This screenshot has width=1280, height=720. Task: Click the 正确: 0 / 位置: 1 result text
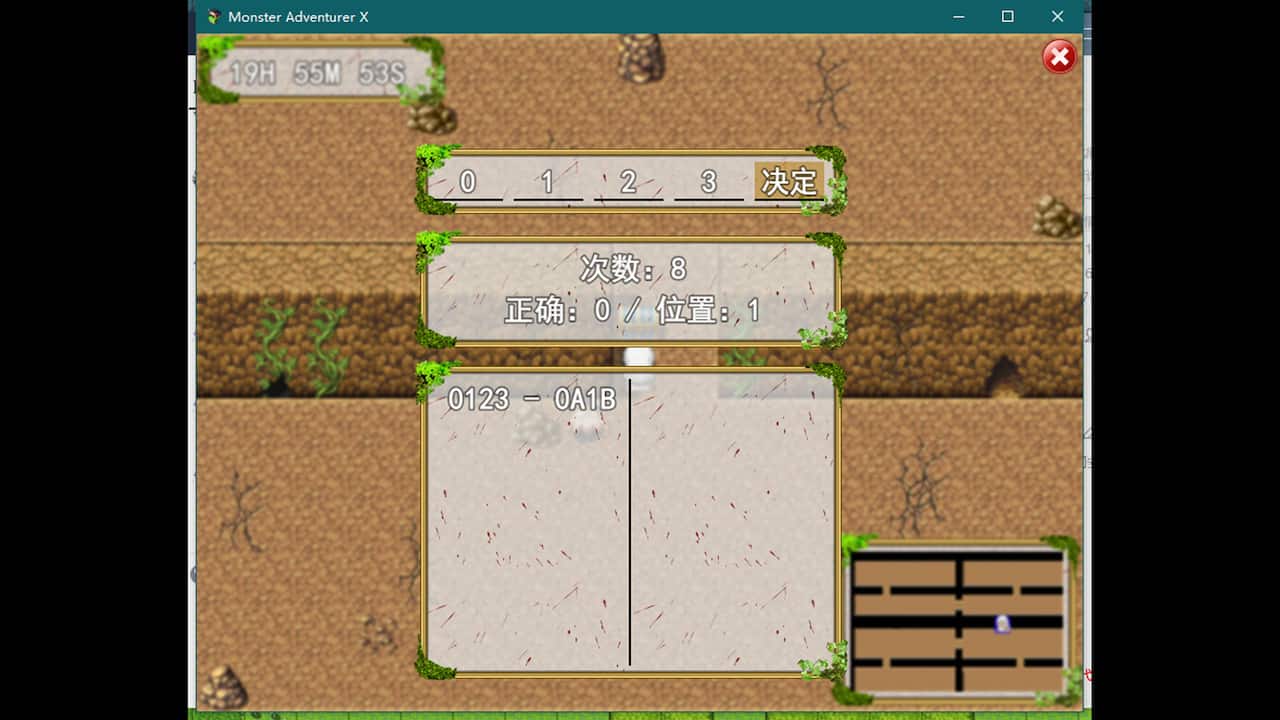point(632,310)
